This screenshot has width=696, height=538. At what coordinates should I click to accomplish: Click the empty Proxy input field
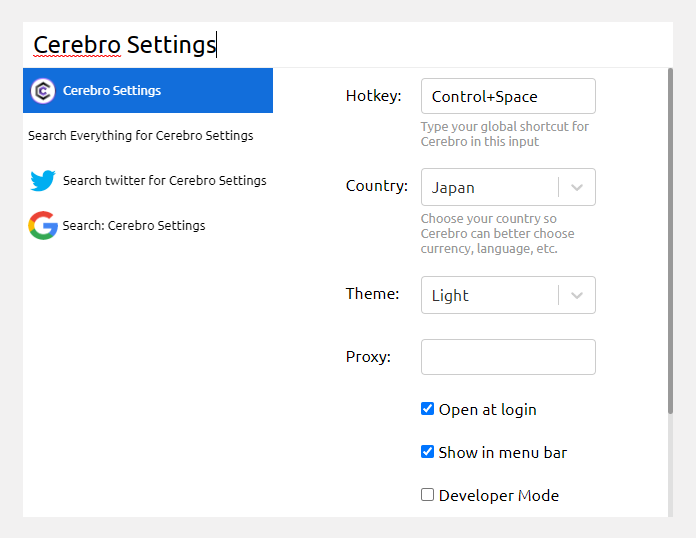(508, 357)
